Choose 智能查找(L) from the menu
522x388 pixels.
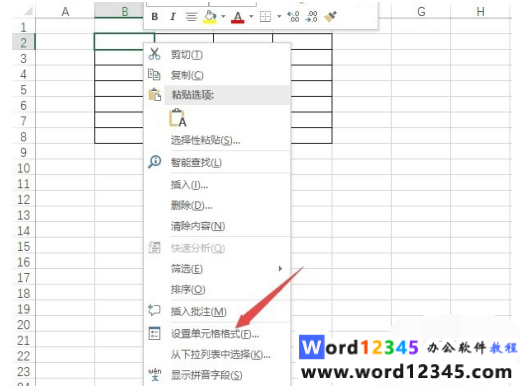point(196,162)
